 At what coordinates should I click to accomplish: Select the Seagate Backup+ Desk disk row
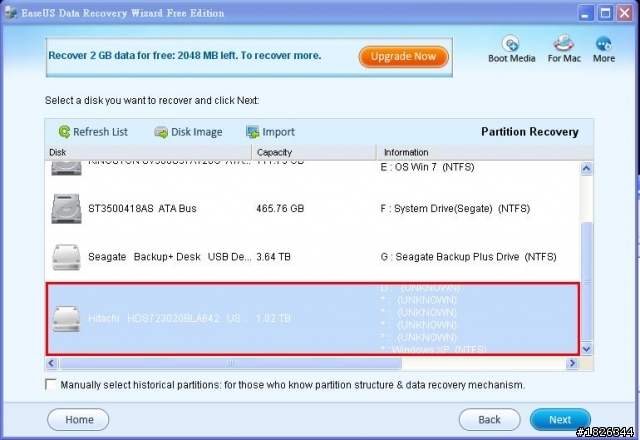click(x=312, y=257)
